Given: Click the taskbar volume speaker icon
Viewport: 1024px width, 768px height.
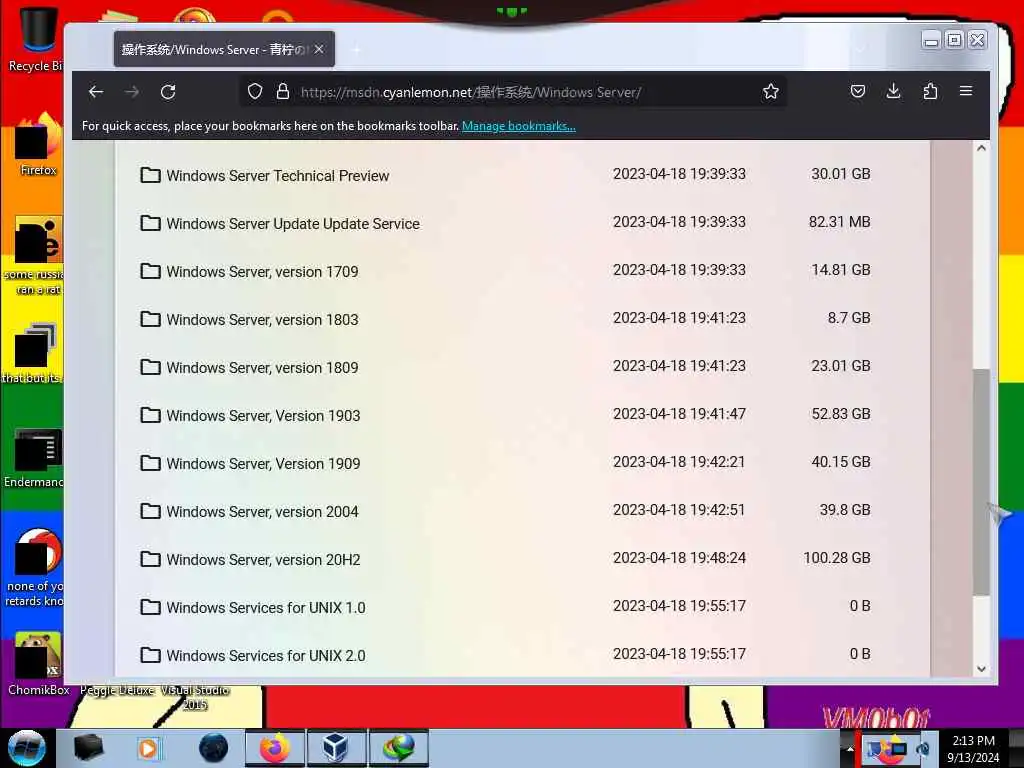Looking at the screenshot, I should [x=923, y=748].
